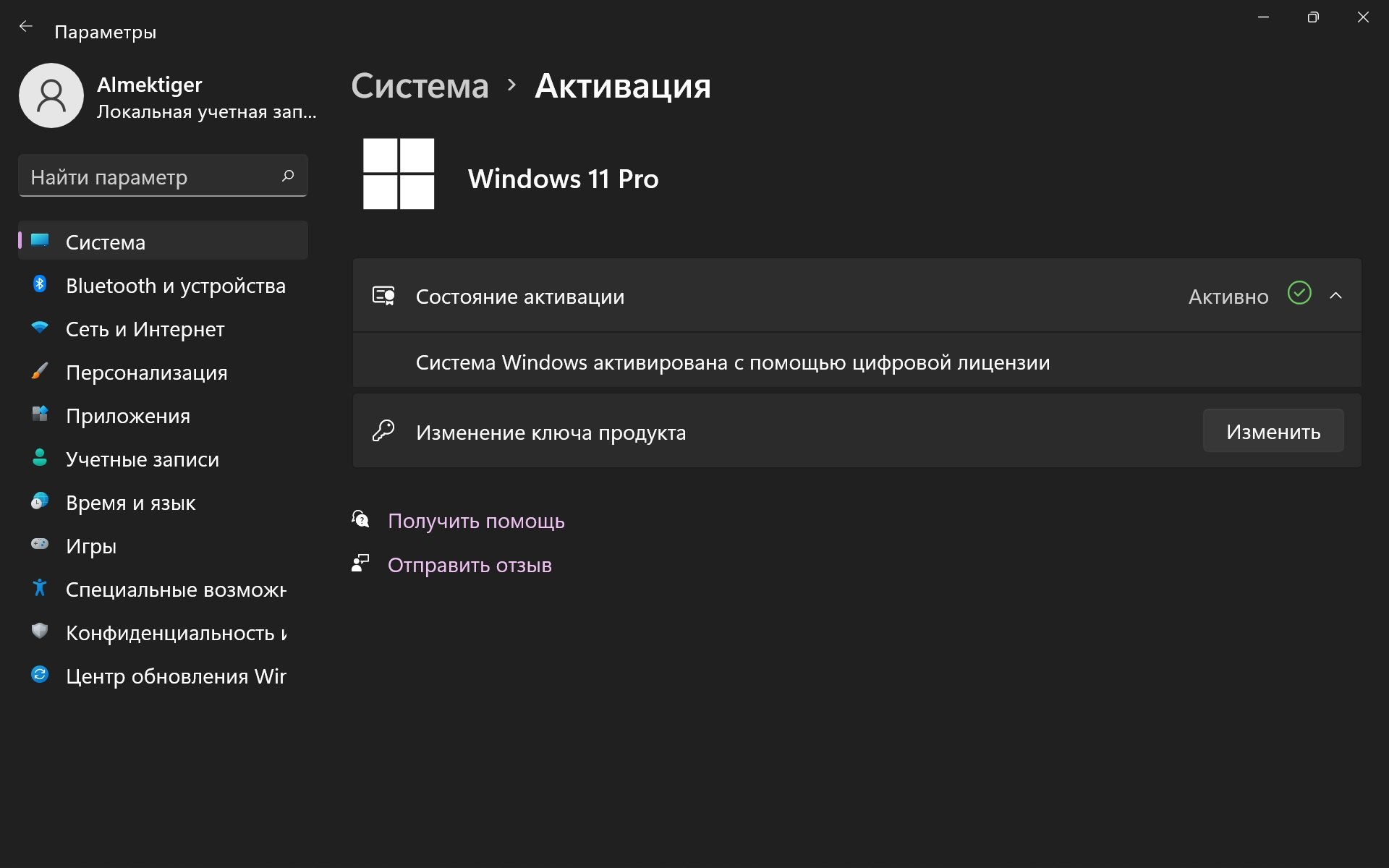Click the Windows Update sync icon
1389x868 pixels.
pos(40,675)
